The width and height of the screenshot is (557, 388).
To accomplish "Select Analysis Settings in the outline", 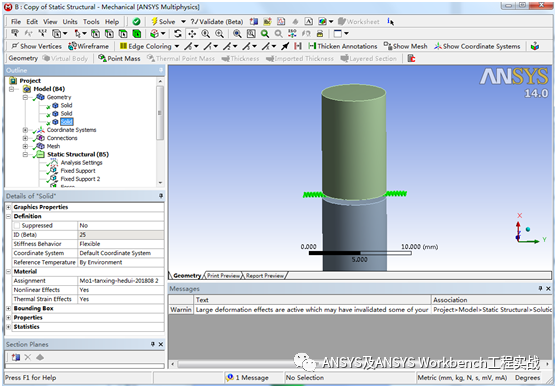I will coord(81,162).
